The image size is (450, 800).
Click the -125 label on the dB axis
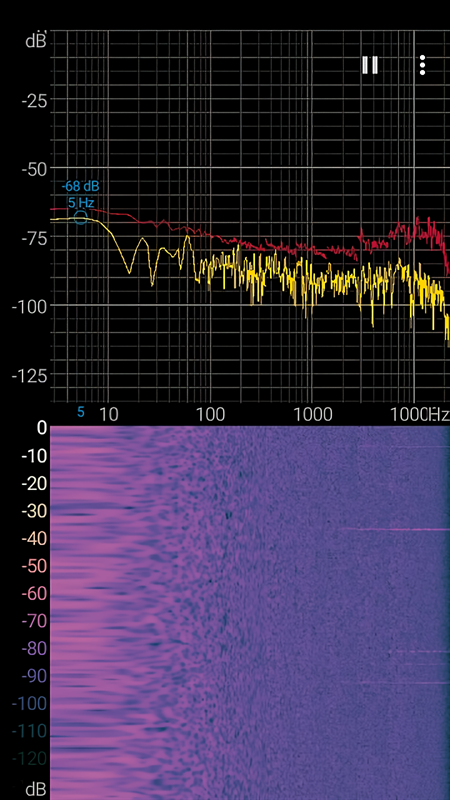tap(30, 377)
